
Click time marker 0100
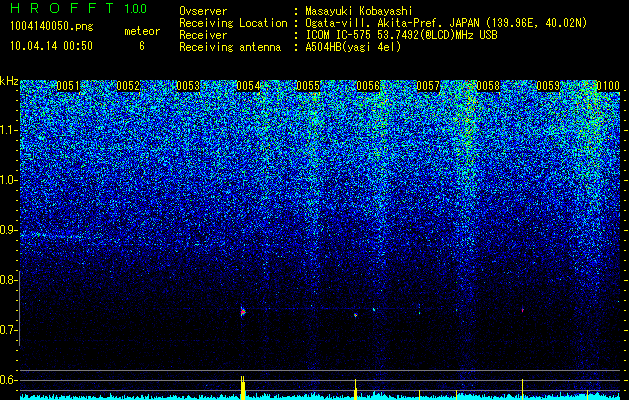[608, 86]
